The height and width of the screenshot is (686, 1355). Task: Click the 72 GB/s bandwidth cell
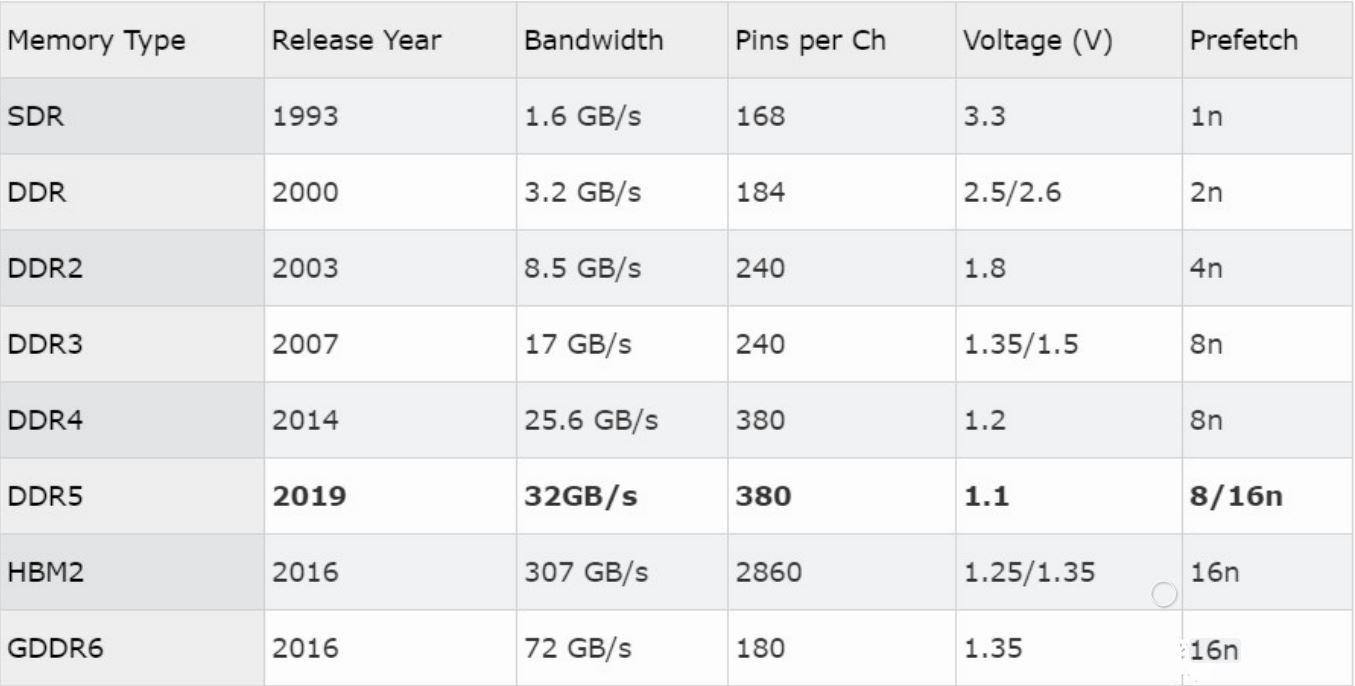578,648
